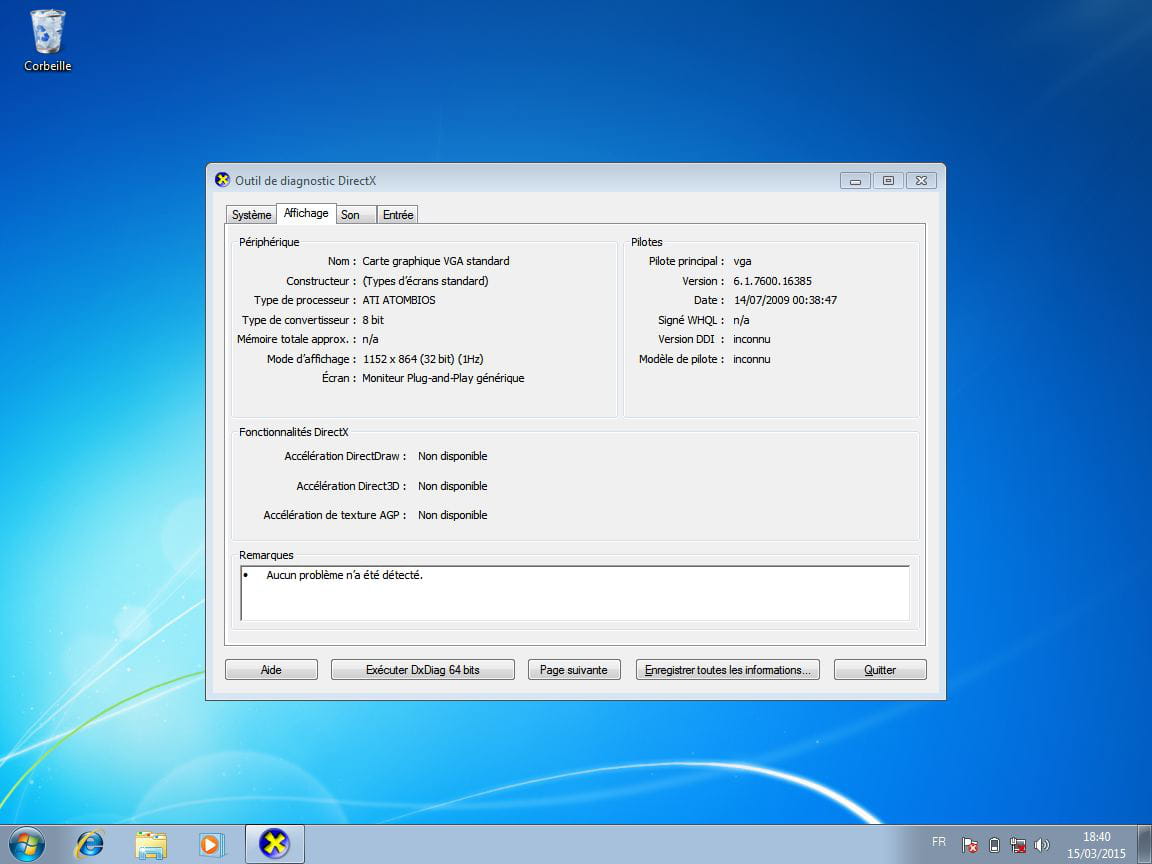Go to Page suivante
The image size is (1152, 864).
point(573,670)
